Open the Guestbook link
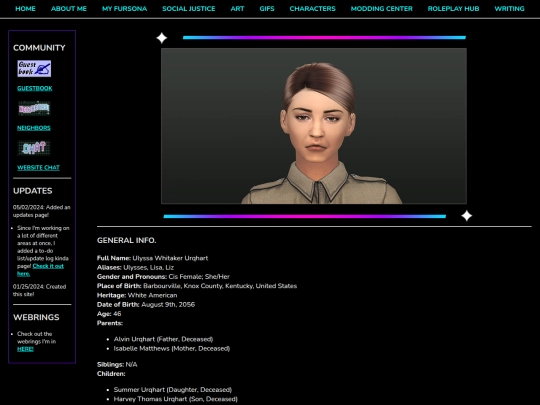The image size is (540, 405). 35,89
